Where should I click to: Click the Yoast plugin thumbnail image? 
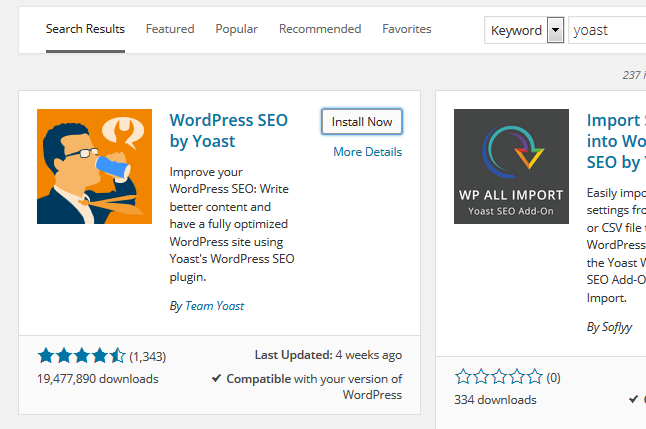94,166
